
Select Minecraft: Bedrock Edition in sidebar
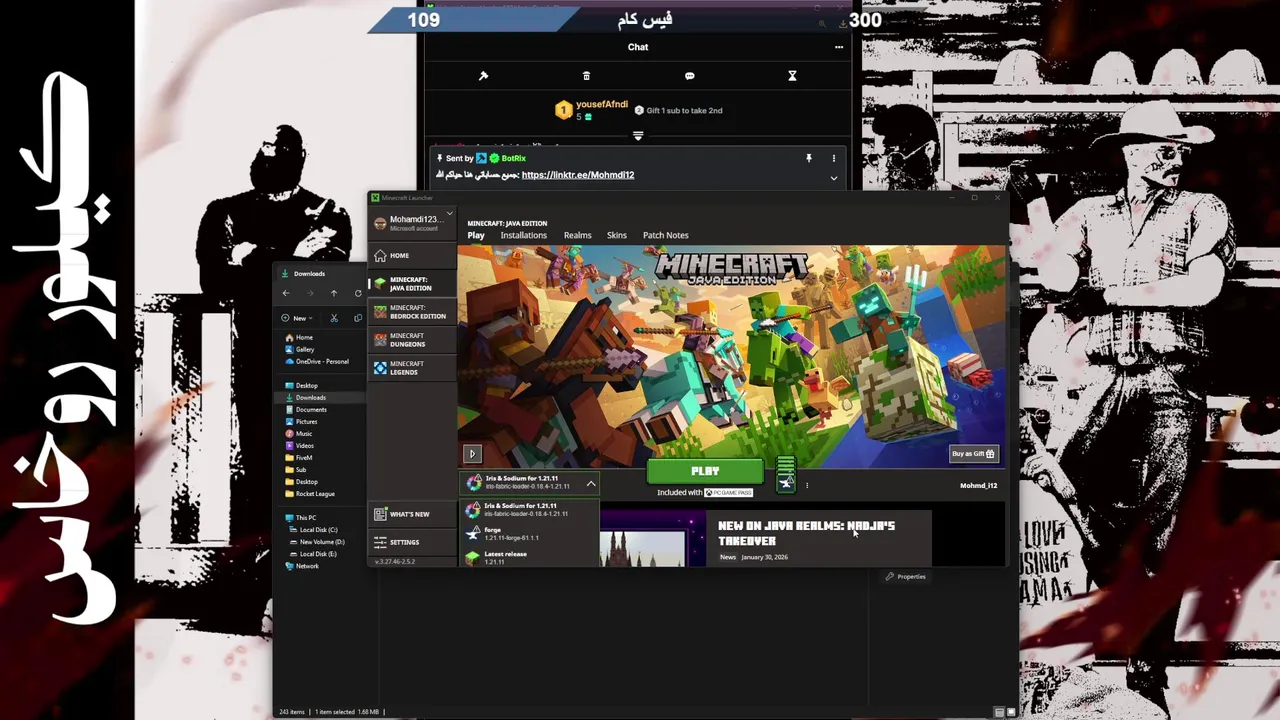[x=411, y=312]
